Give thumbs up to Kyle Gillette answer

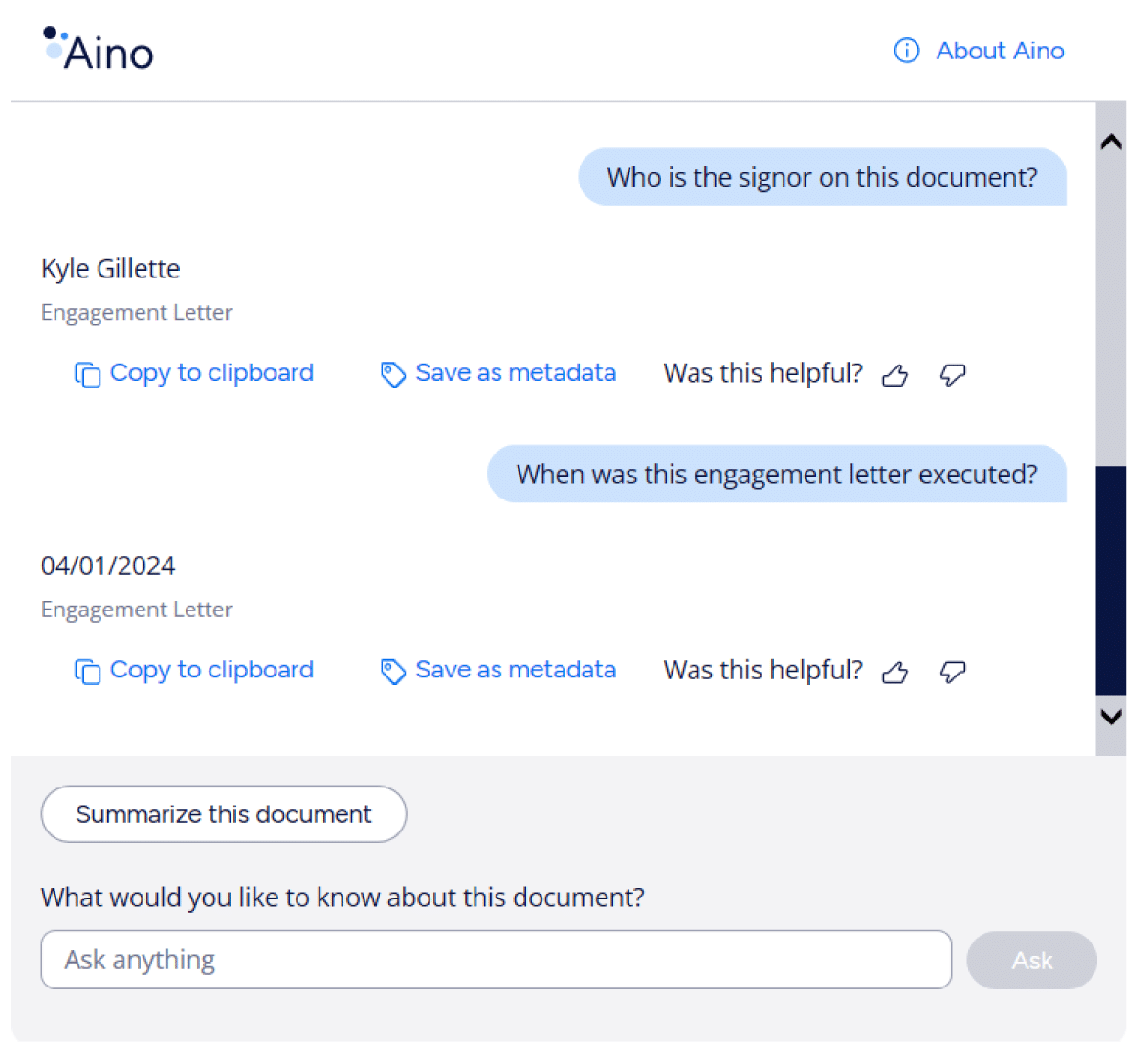point(894,375)
